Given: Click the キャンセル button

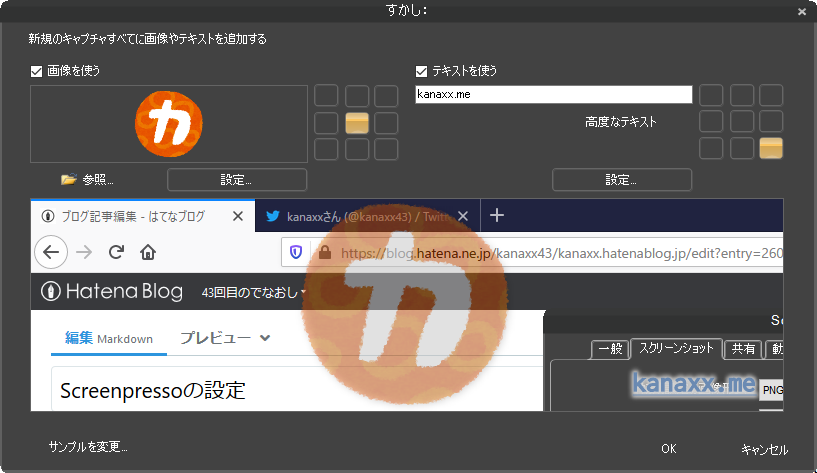Looking at the screenshot, I should point(764,449).
